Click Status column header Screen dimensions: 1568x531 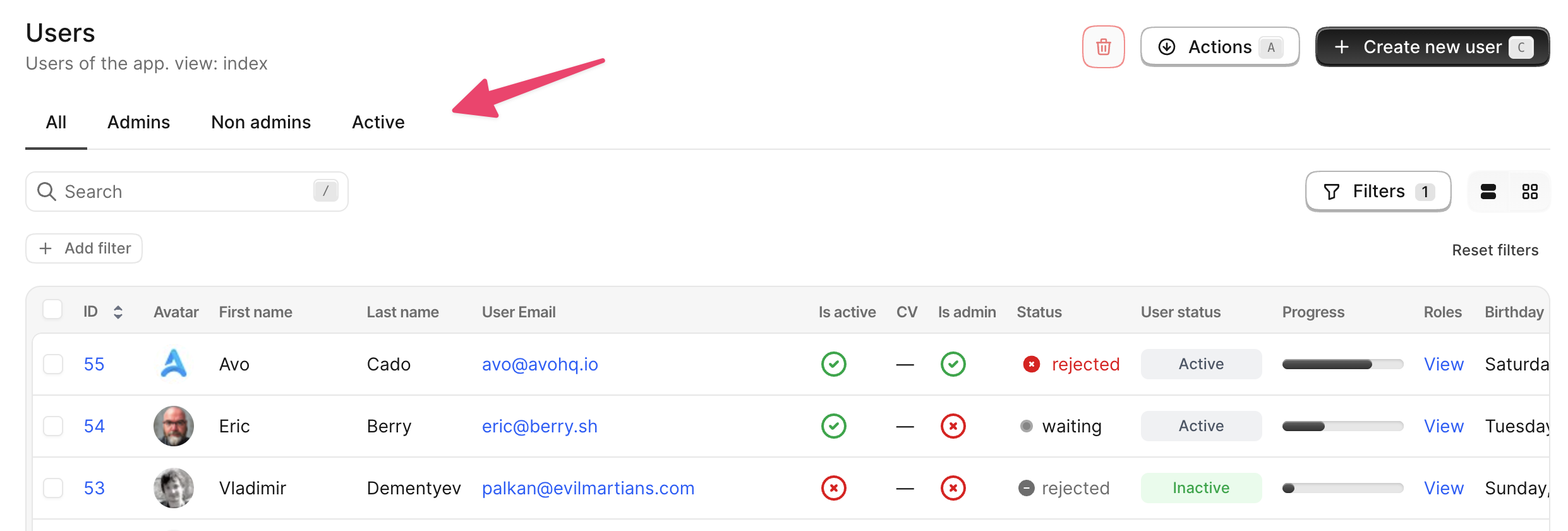point(1039,312)
